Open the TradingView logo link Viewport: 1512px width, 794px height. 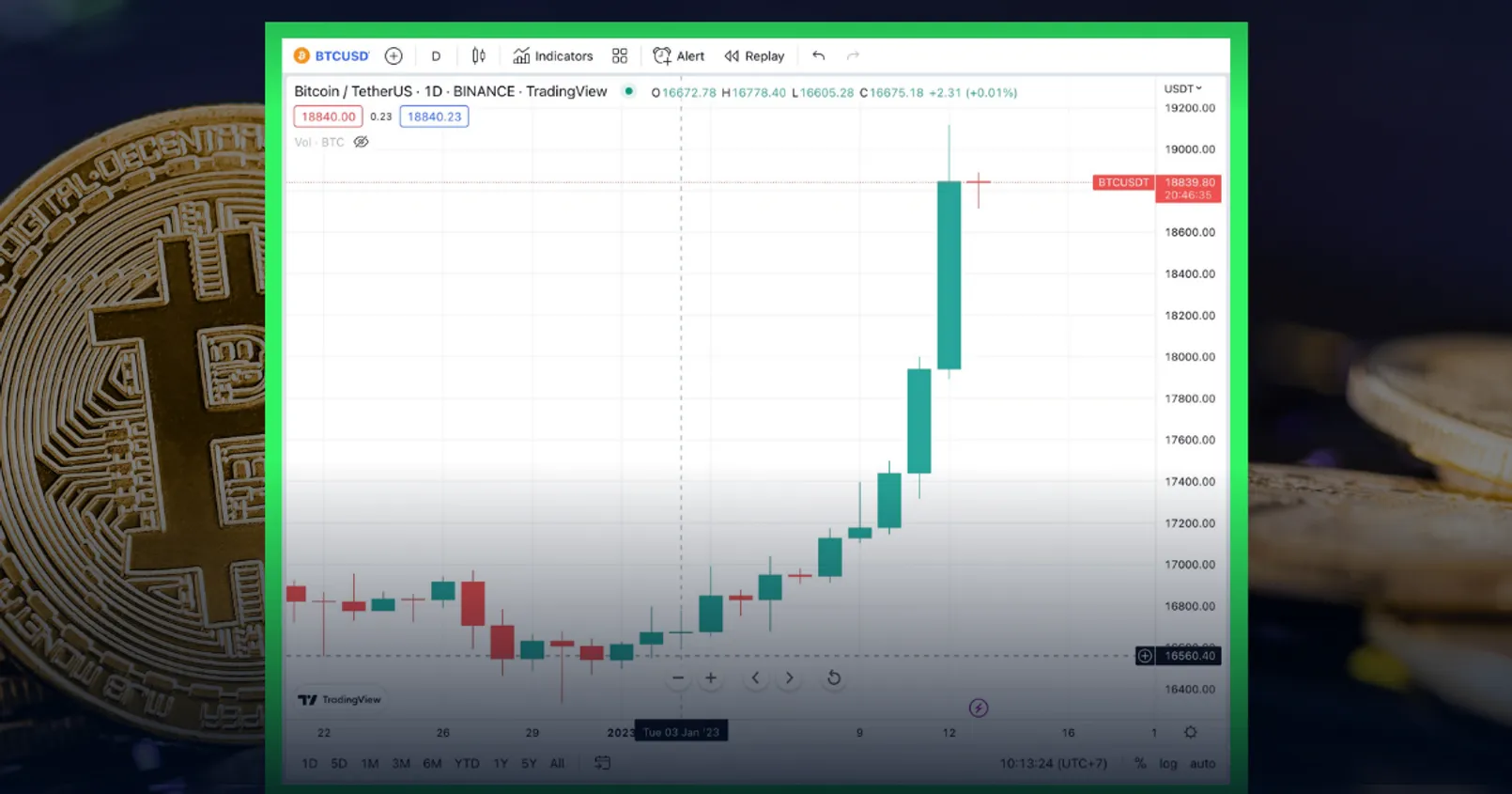point(339,699)
